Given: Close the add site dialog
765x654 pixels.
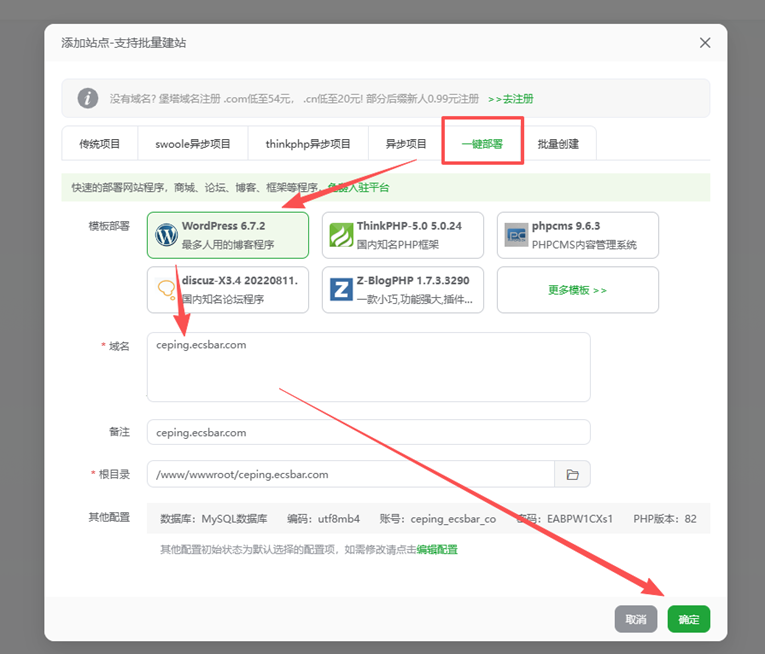Looking at the screenshot, I should tap(705, 43).
